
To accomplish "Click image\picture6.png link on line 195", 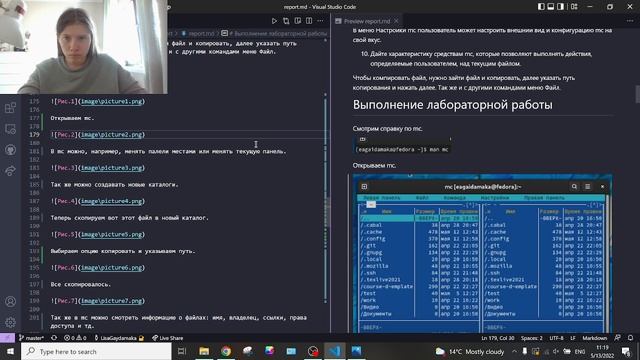I will pos(112,267).
